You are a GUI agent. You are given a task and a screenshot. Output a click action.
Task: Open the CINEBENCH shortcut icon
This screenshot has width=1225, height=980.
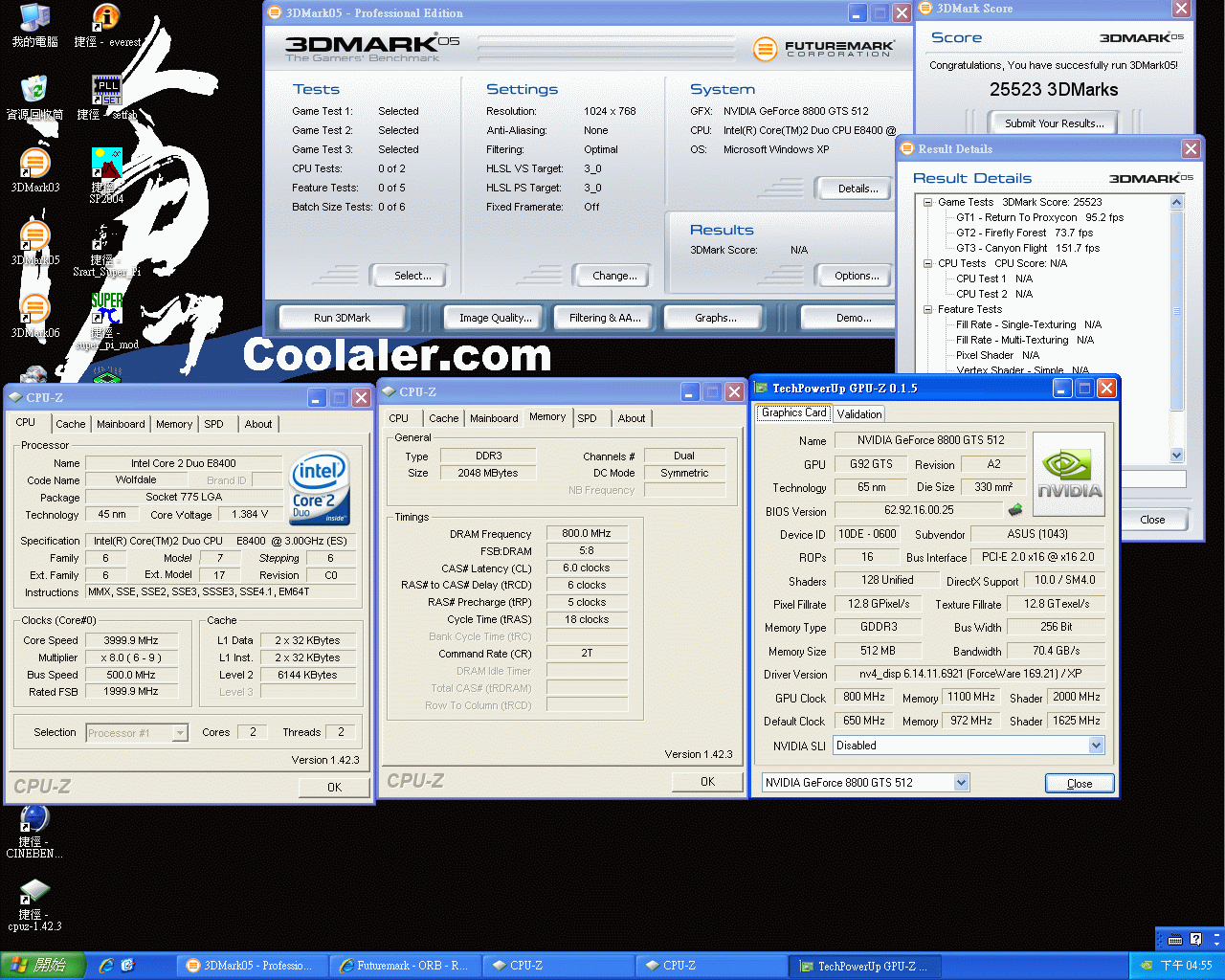pos(34,831)
